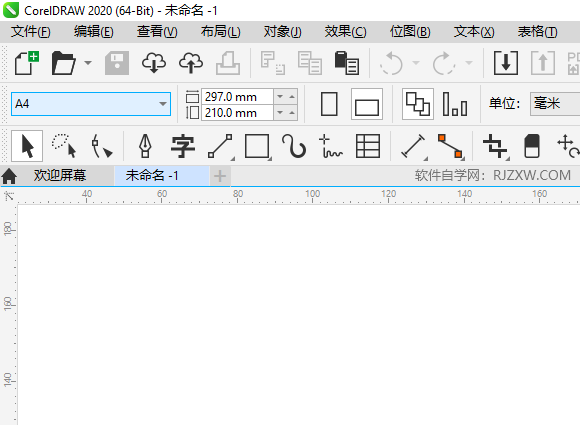
Task: Select the Connector tool
Action: coord(451,146)
